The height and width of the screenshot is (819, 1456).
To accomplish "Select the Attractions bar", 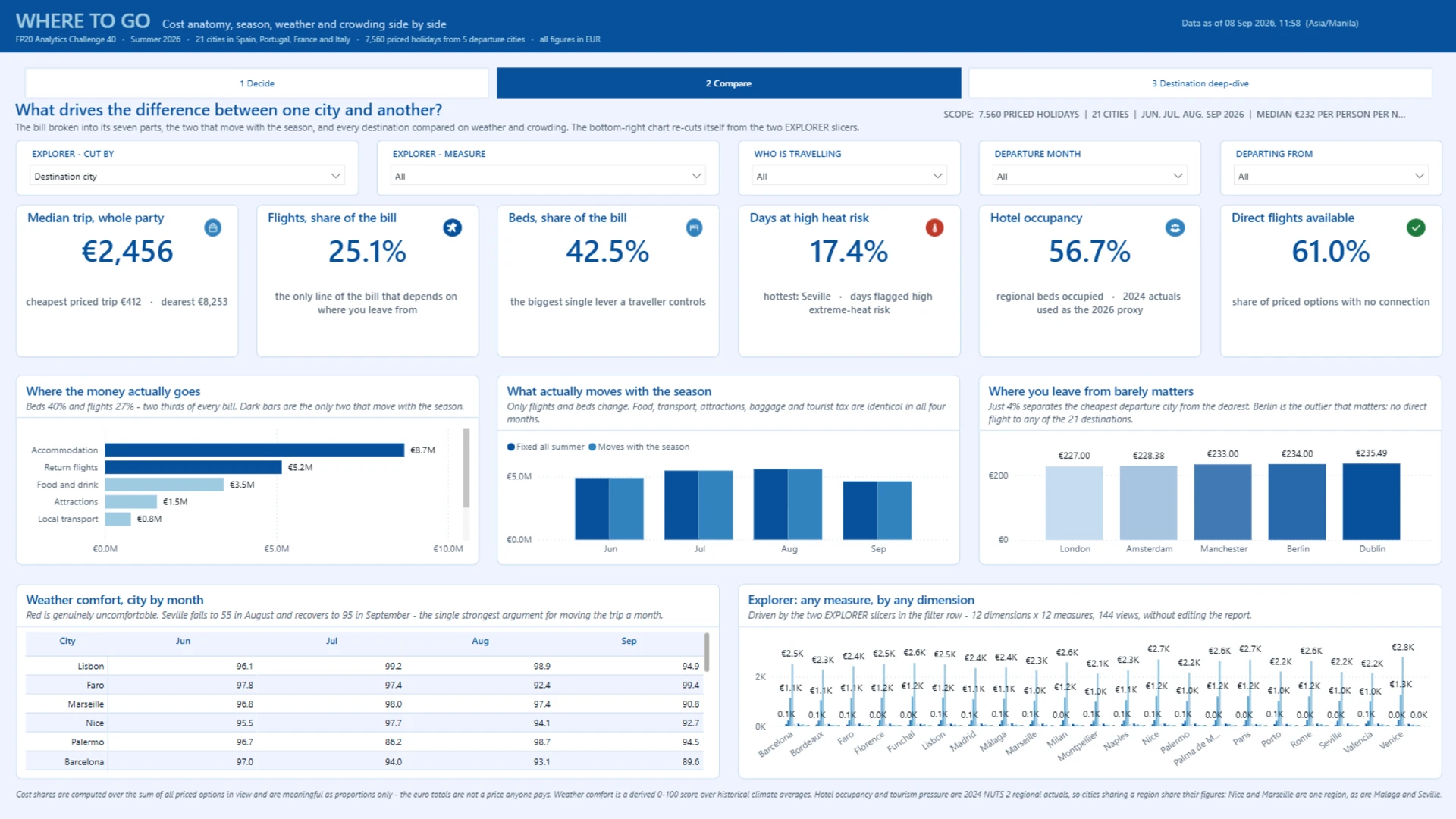I will point(131,501).
